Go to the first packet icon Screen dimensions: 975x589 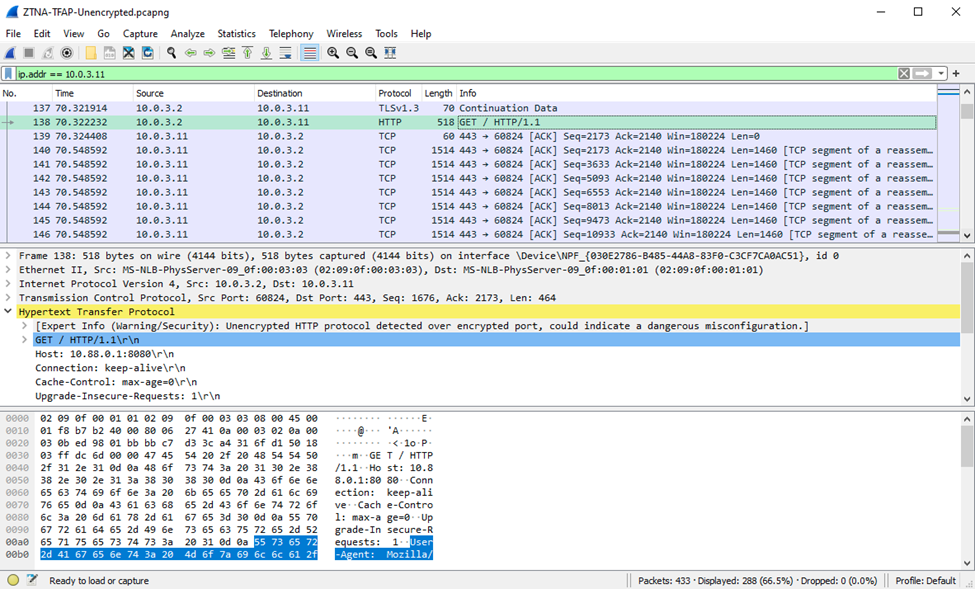tap(247, 53)
